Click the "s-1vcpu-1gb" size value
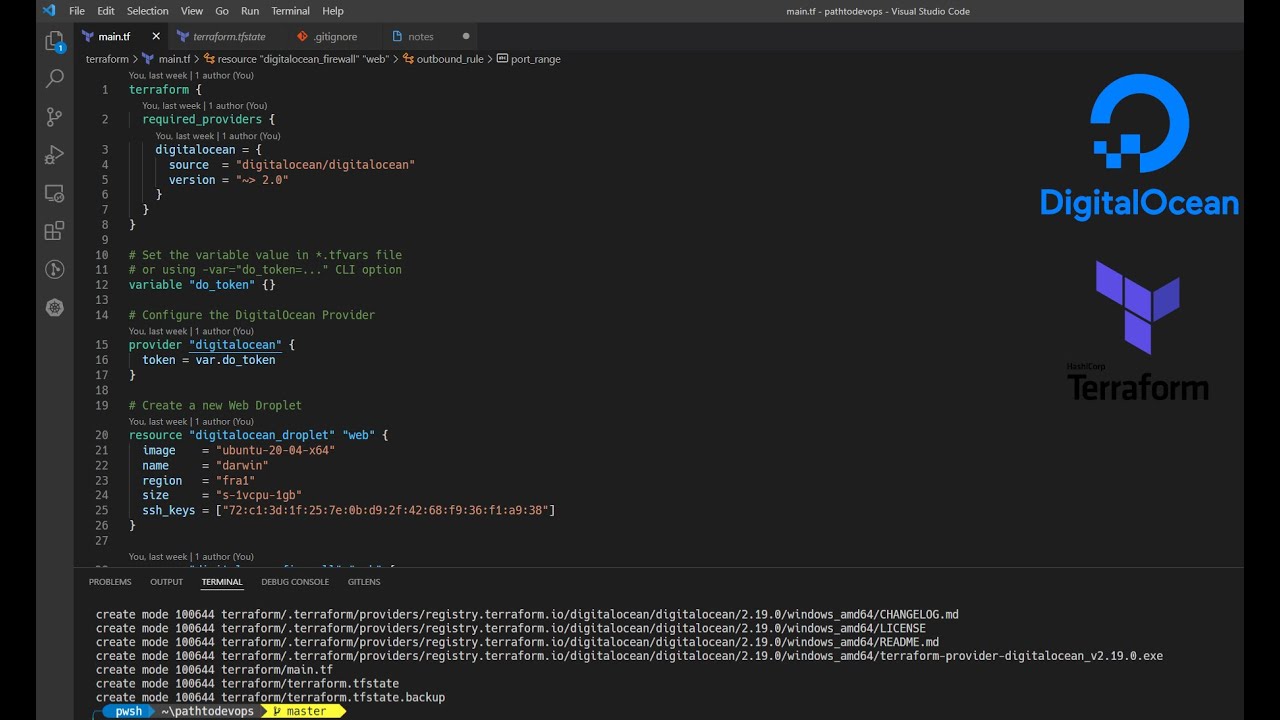This screenshot has width=1280, height=720. [x=259, y=496]
